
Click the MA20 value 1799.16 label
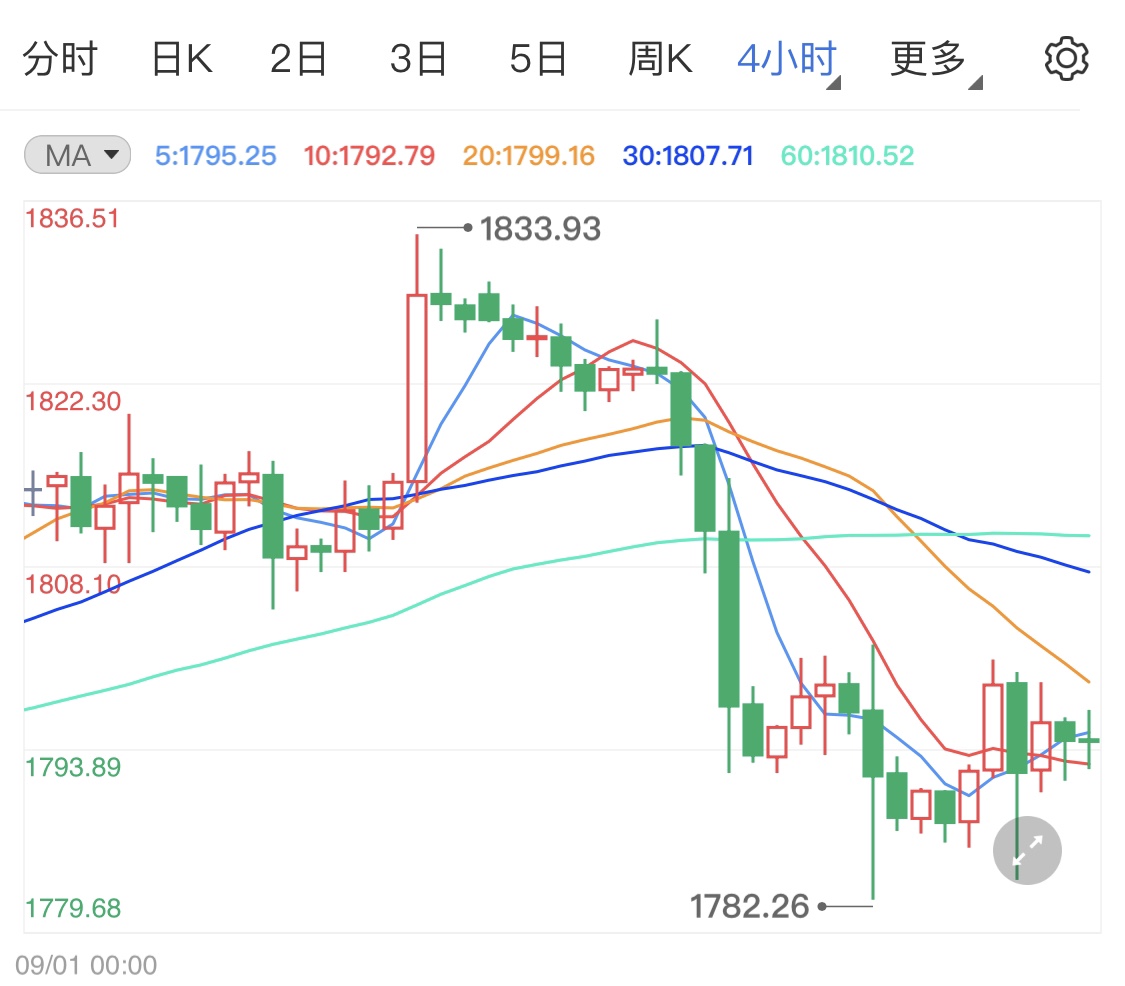pos(528,156)
